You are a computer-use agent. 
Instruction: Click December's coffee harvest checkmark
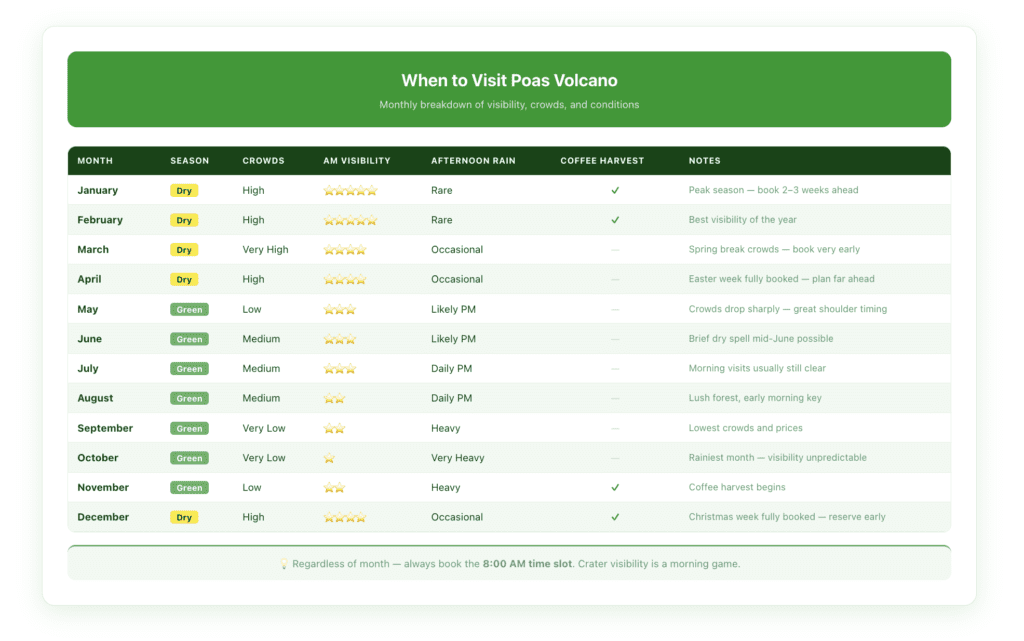click(x=617, y=517)
